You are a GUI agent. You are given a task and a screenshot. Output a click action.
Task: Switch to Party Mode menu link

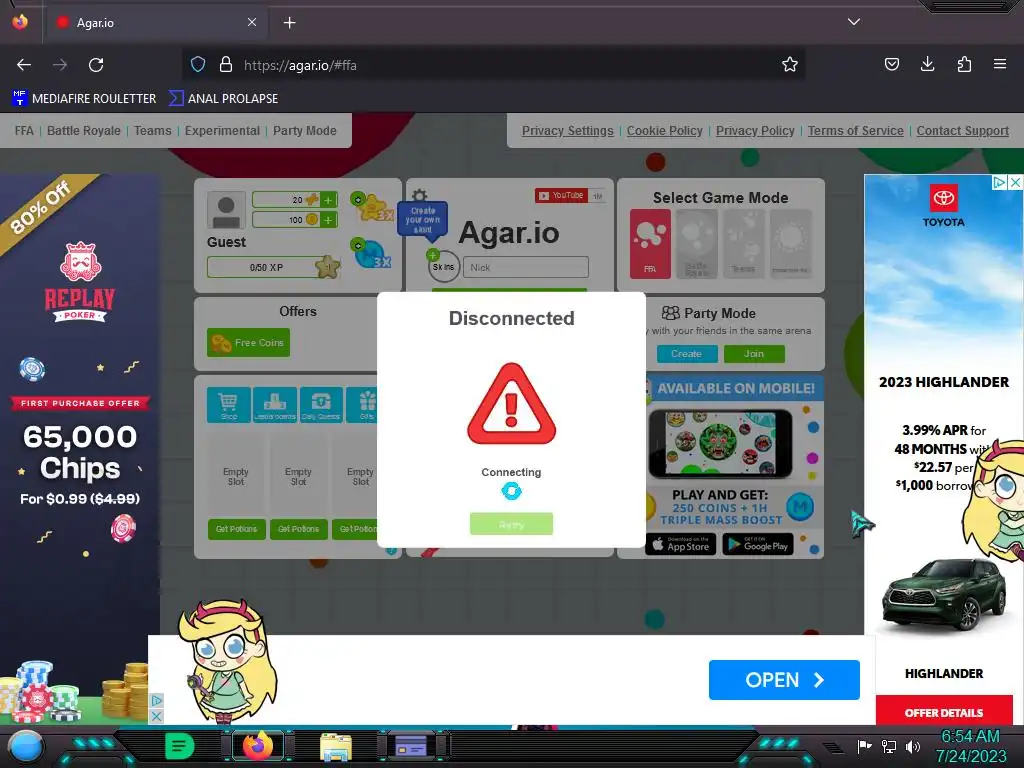pyautogui.click(x=304, y=131)
